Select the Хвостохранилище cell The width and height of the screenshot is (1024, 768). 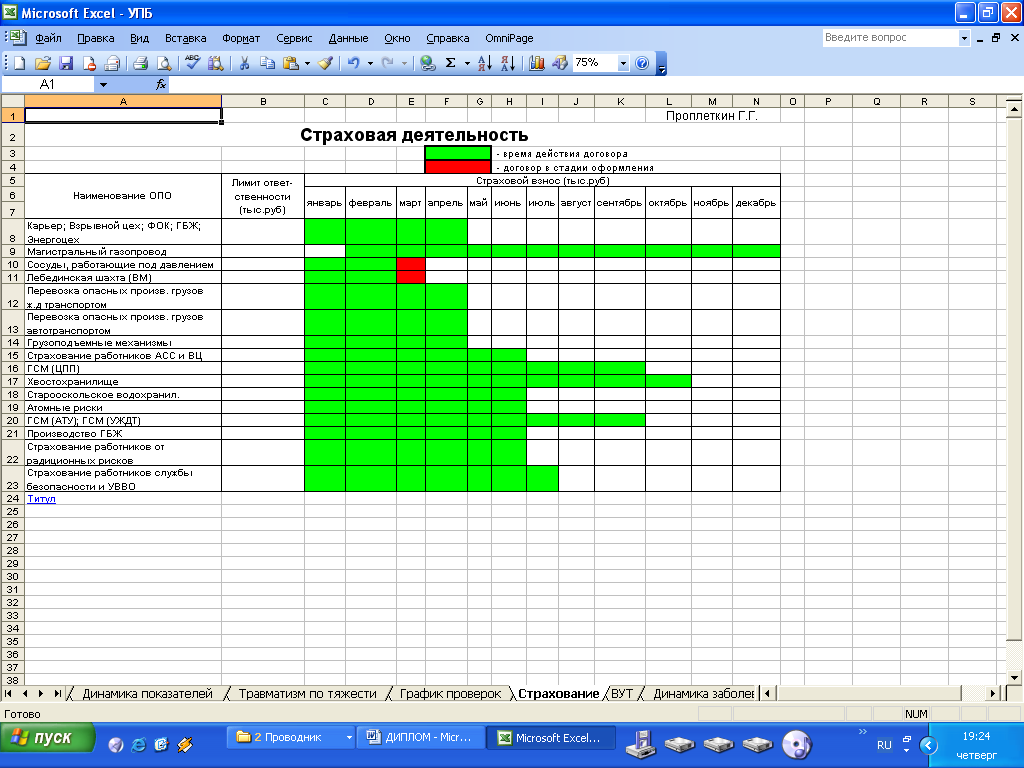(x=123, y=381)
